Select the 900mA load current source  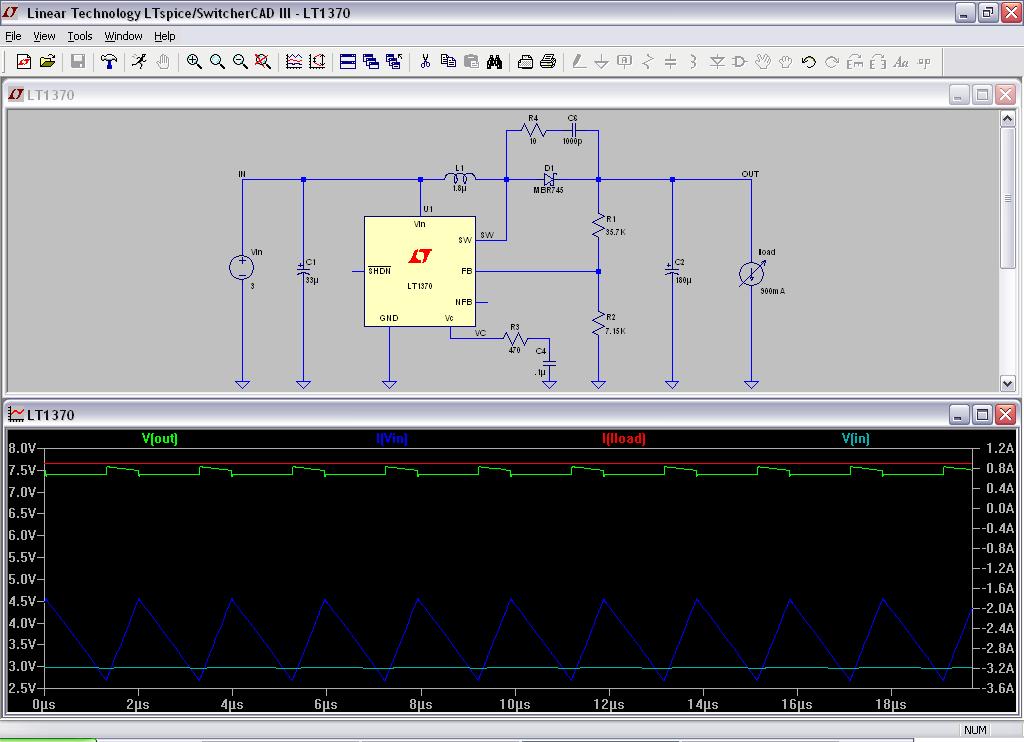[x=751, y=274]
